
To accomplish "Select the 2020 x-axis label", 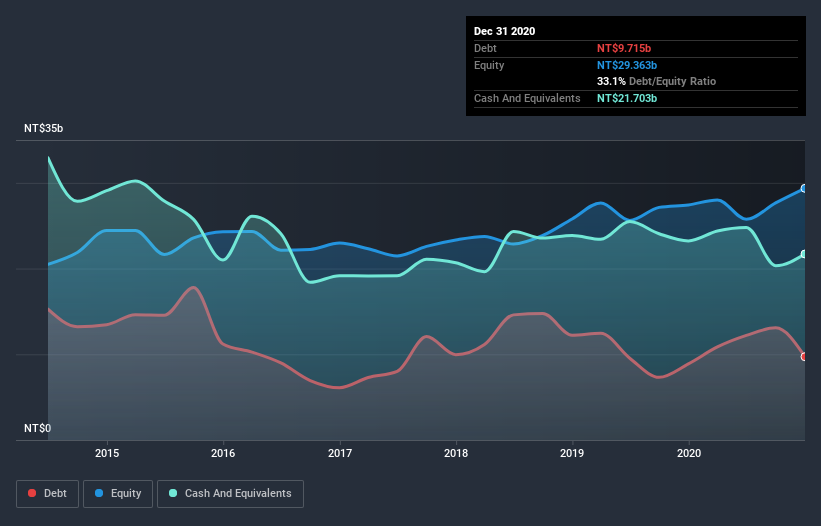I will point(689,453).
